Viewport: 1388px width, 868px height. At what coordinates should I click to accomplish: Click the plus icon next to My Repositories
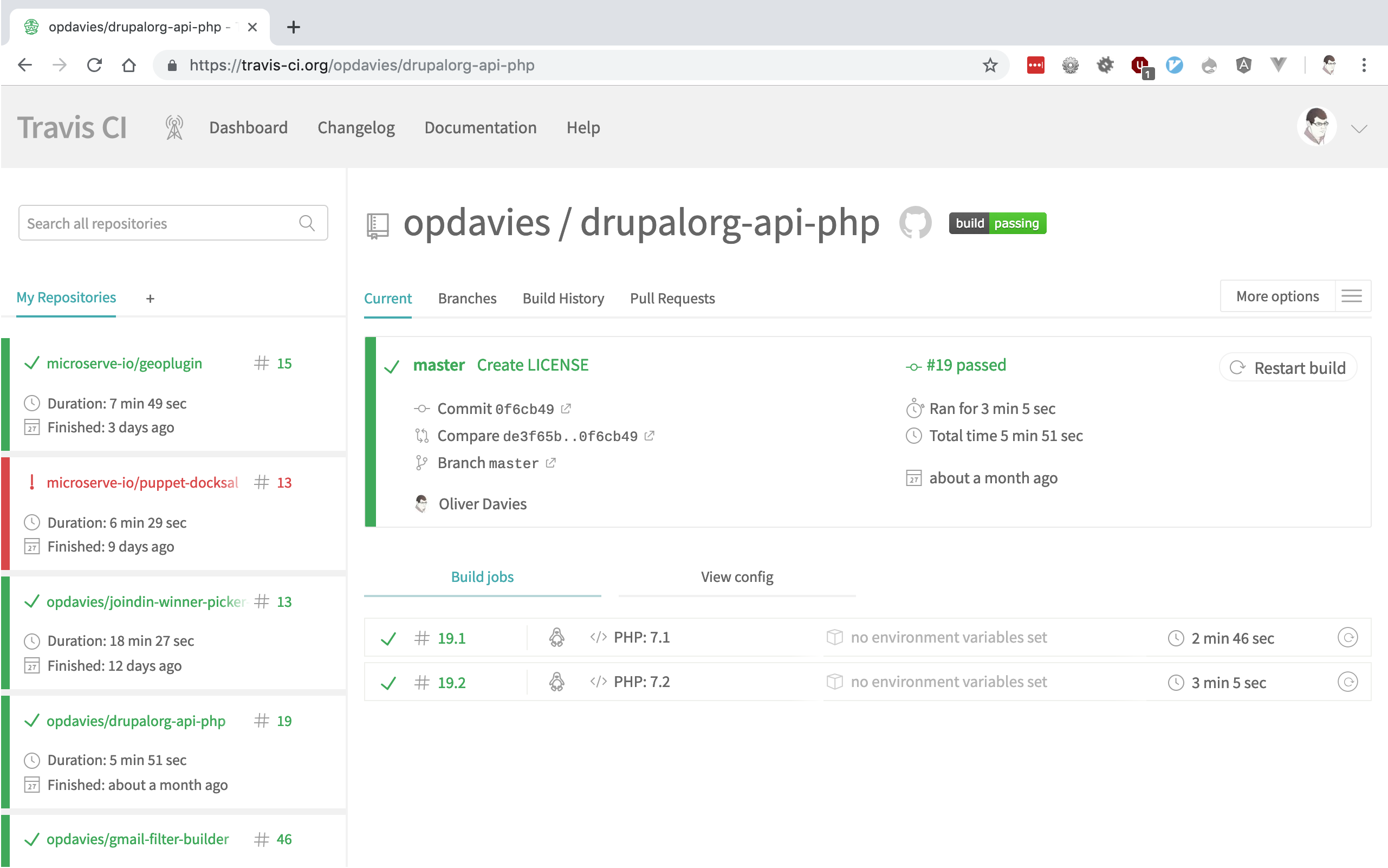[151, 299]
